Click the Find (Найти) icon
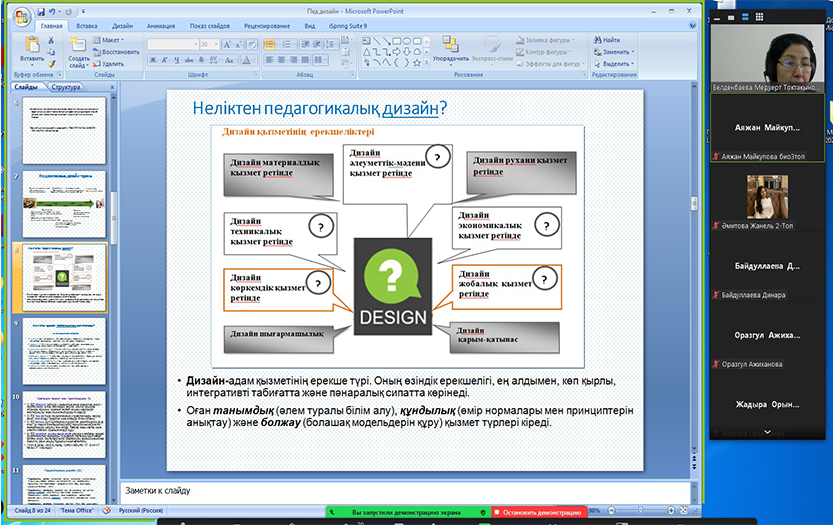This screenshot has width=833, height=525. point(607,40)
